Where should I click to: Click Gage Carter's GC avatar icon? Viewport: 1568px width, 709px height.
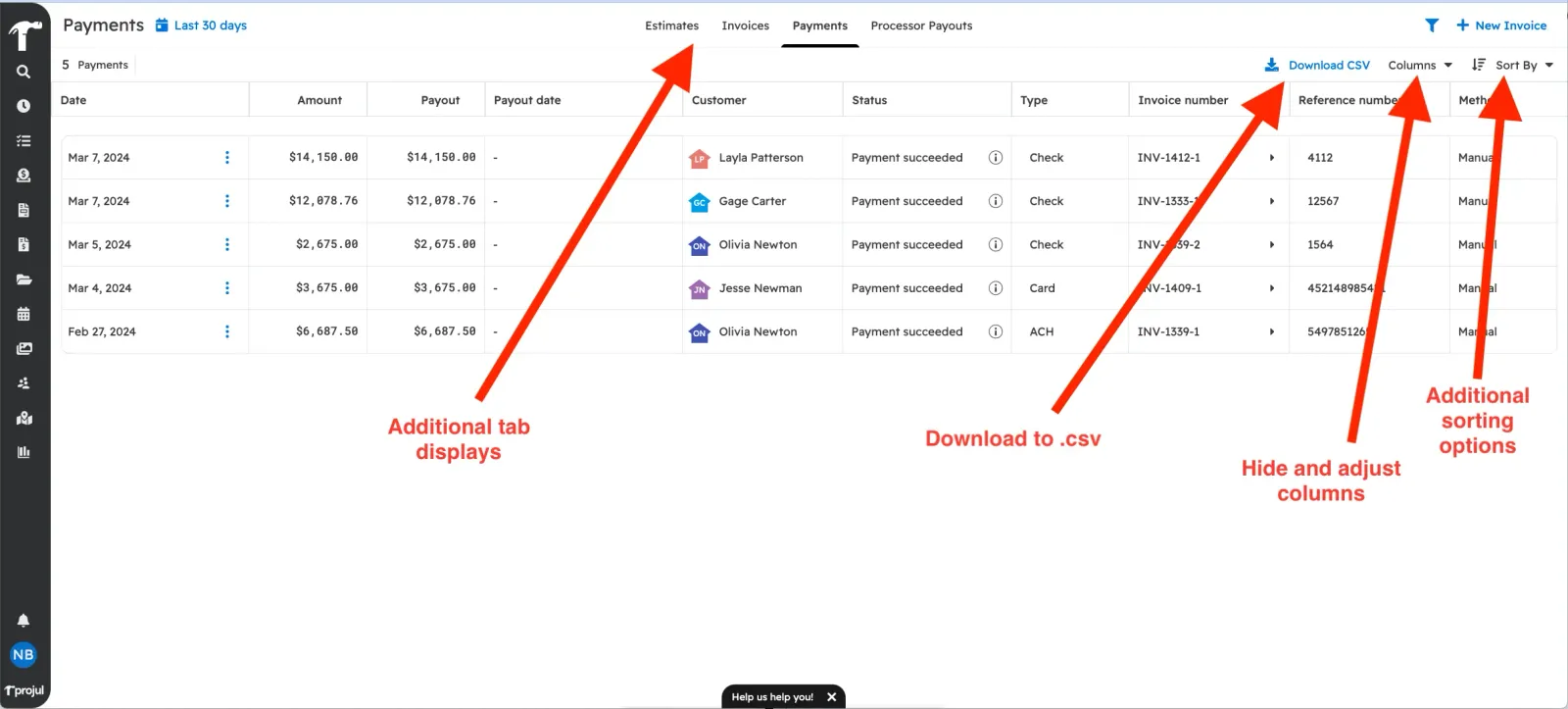699,202
